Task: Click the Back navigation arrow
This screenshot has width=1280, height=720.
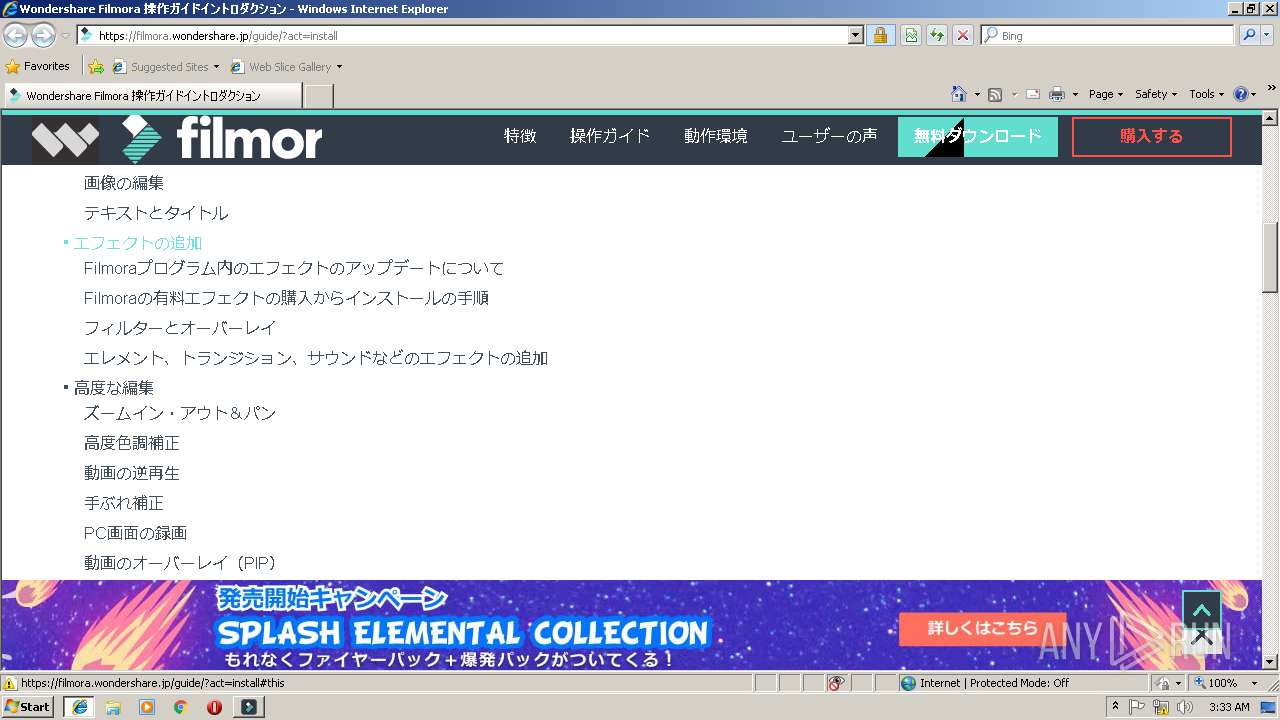Action: (16, 35)
